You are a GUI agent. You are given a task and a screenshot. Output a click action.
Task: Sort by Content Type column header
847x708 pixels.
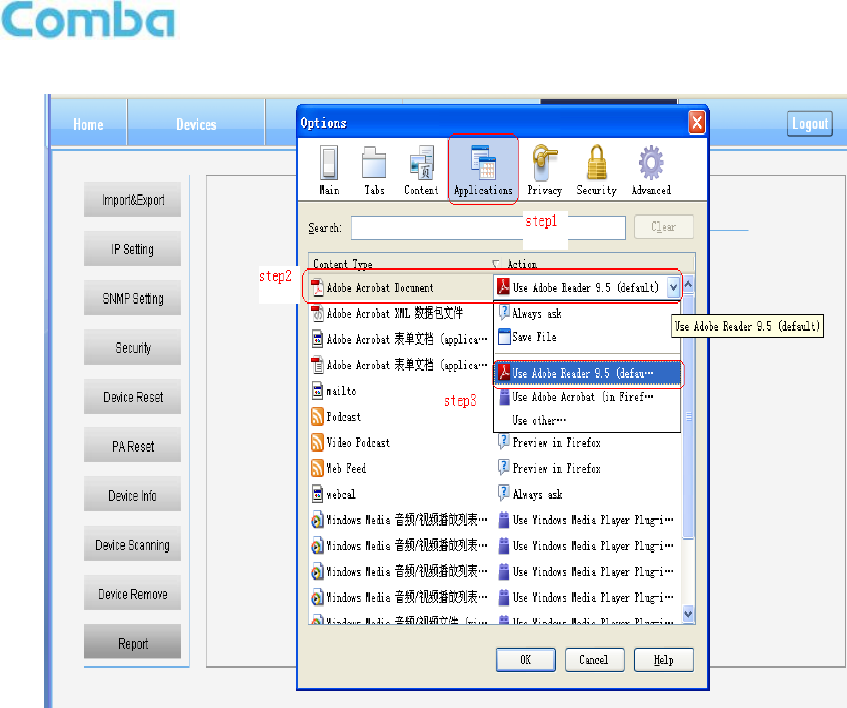(x=399, y=264)
